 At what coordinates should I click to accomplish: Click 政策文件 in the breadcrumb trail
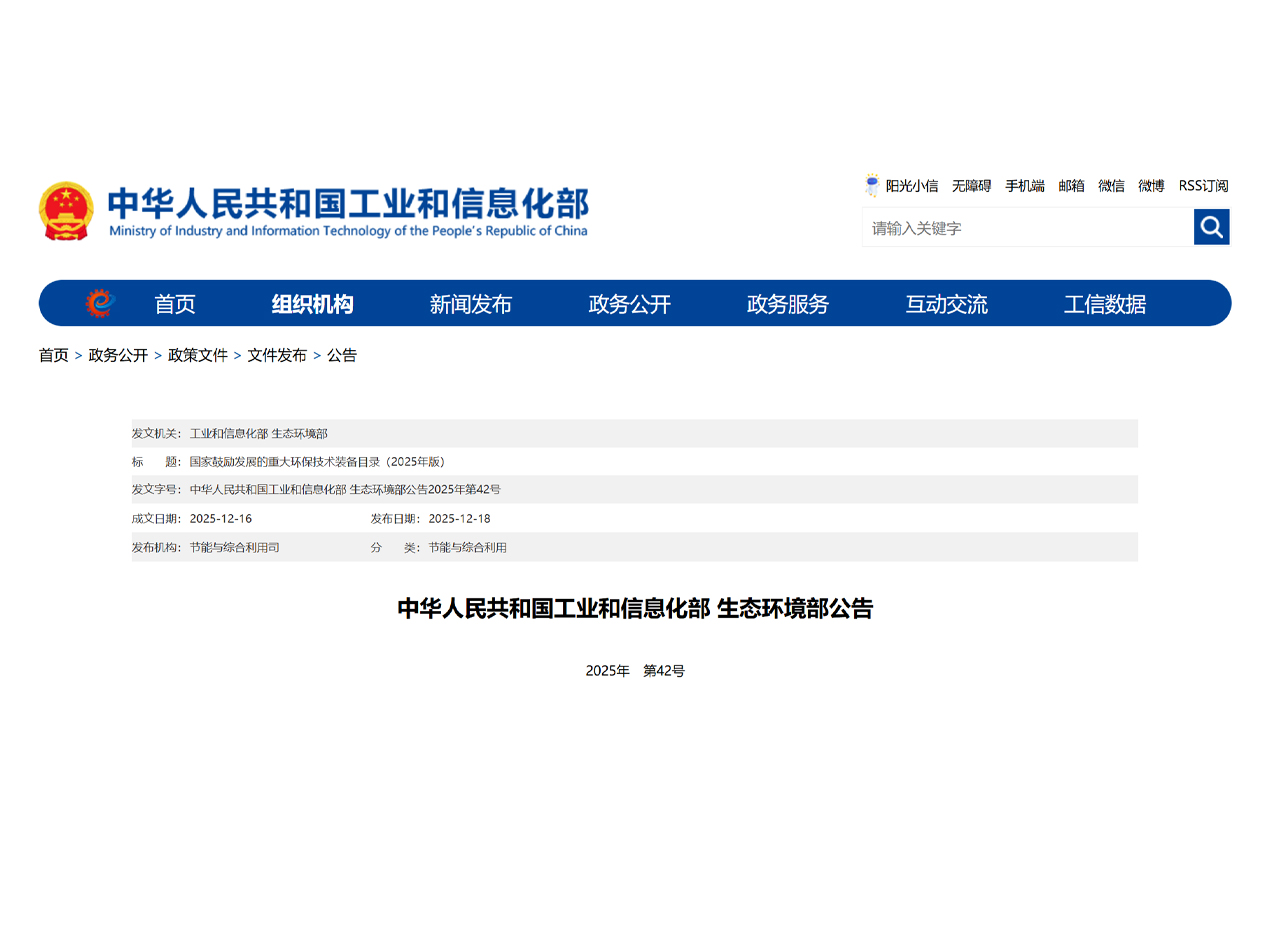(198, 355)
